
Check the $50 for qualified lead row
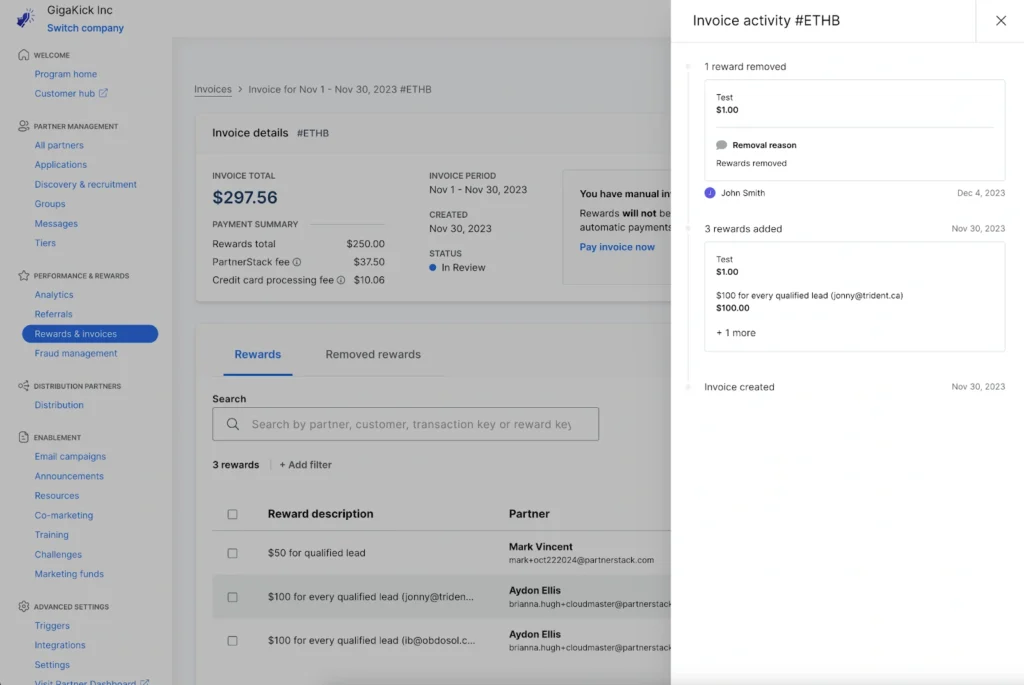point(232,553)
